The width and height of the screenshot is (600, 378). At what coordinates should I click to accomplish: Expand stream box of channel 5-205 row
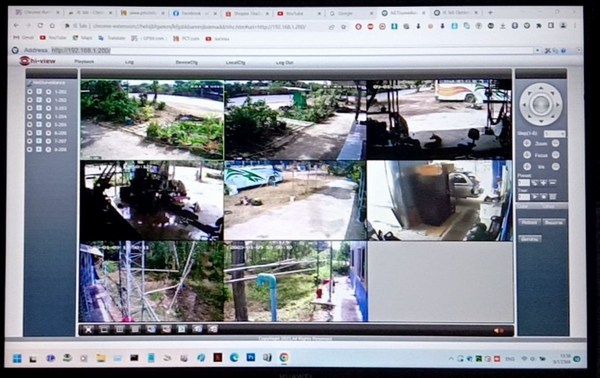39,125
